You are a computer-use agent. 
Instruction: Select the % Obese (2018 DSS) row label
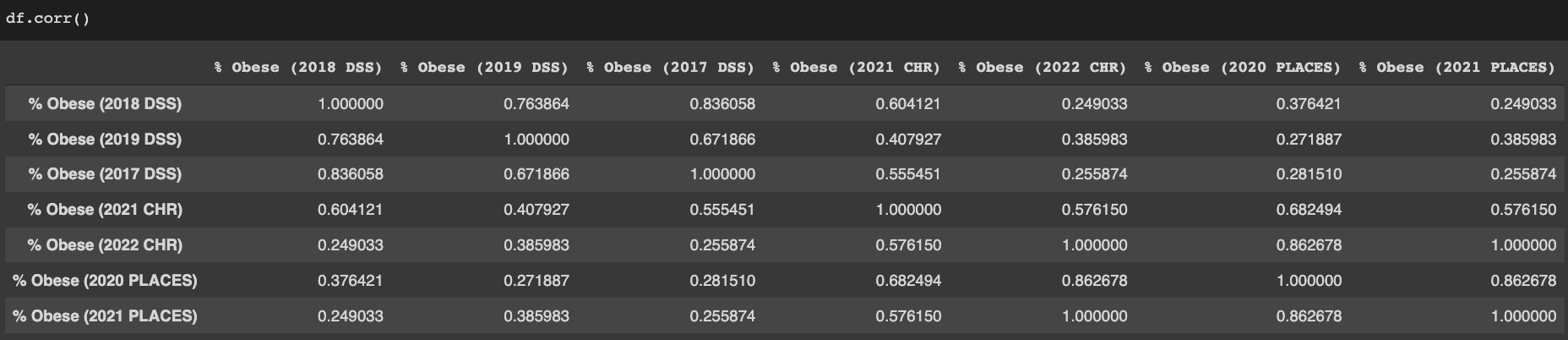(105, 104)
